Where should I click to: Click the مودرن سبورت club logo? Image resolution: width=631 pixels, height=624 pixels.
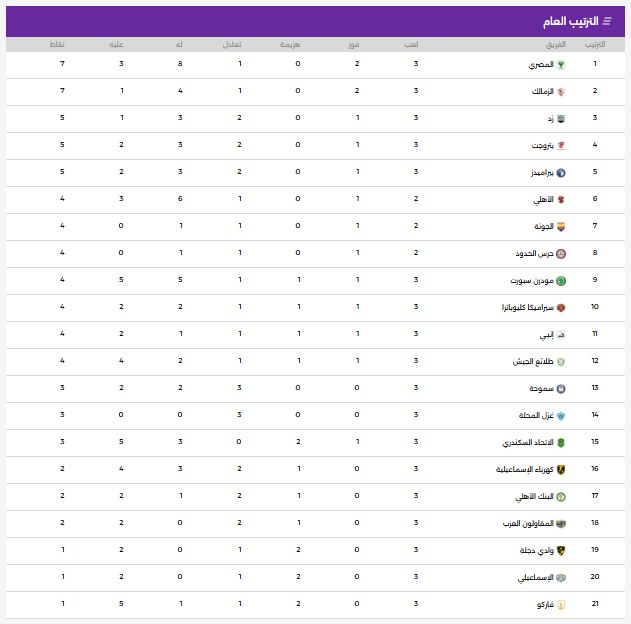(561, 281)
